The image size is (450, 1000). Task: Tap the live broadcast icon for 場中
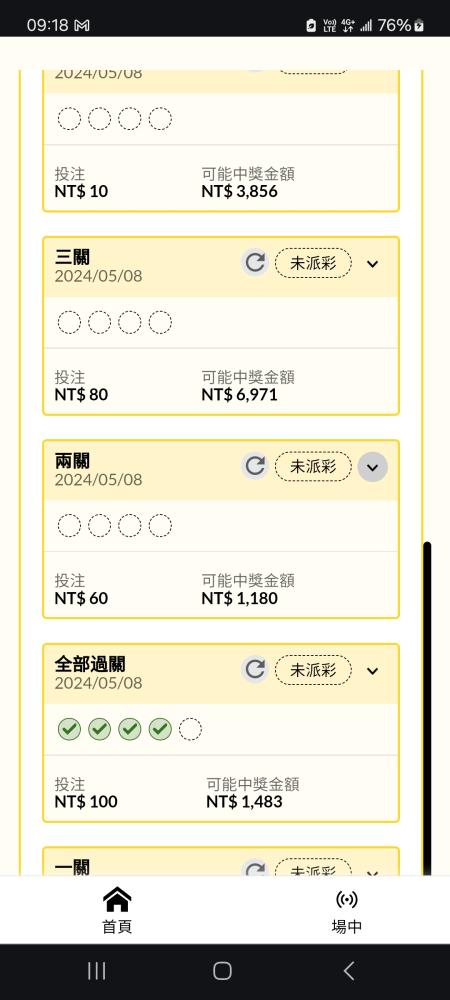[347, 899]
